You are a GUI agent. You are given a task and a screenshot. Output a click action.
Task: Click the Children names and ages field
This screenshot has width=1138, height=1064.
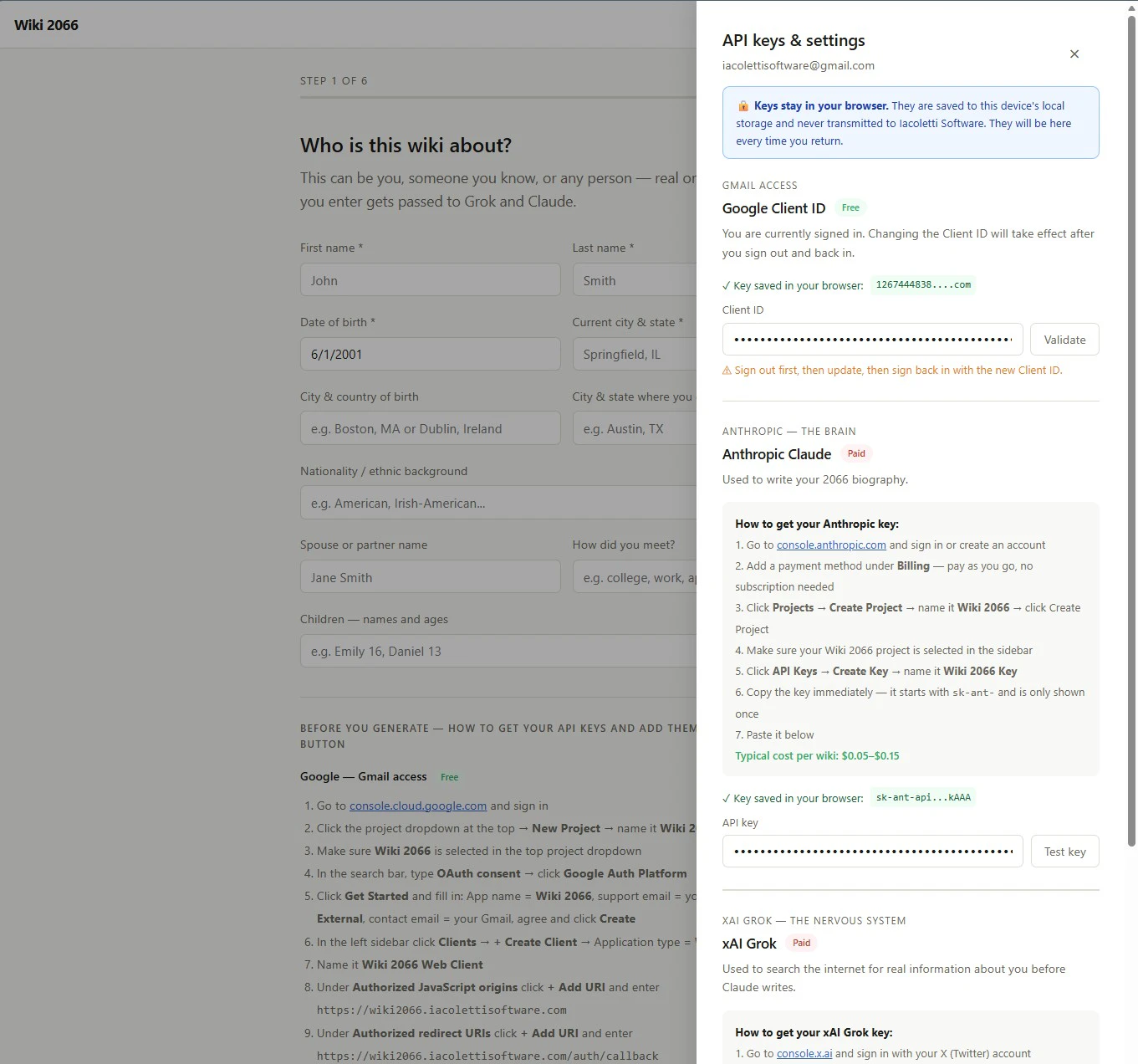(498, 651)
